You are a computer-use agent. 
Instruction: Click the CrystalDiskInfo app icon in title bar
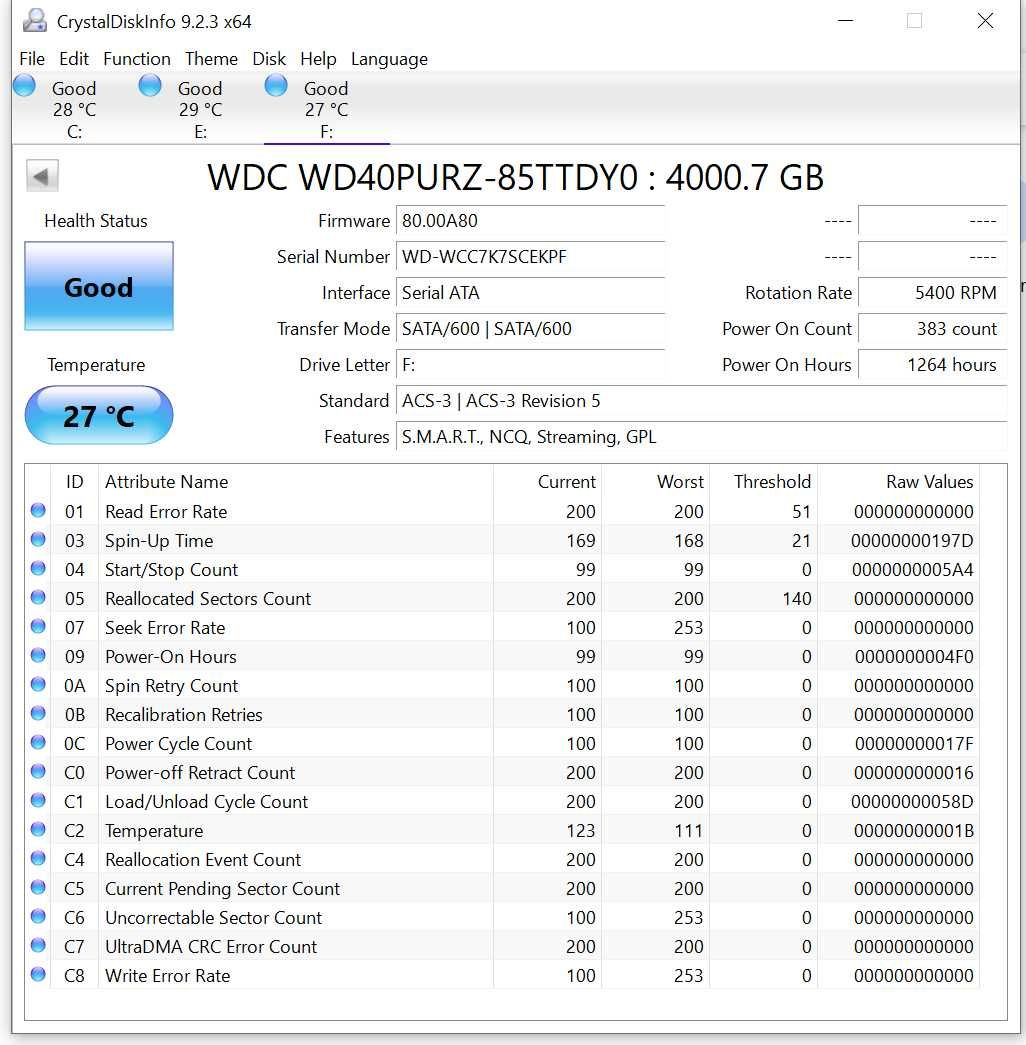(35, 21)
